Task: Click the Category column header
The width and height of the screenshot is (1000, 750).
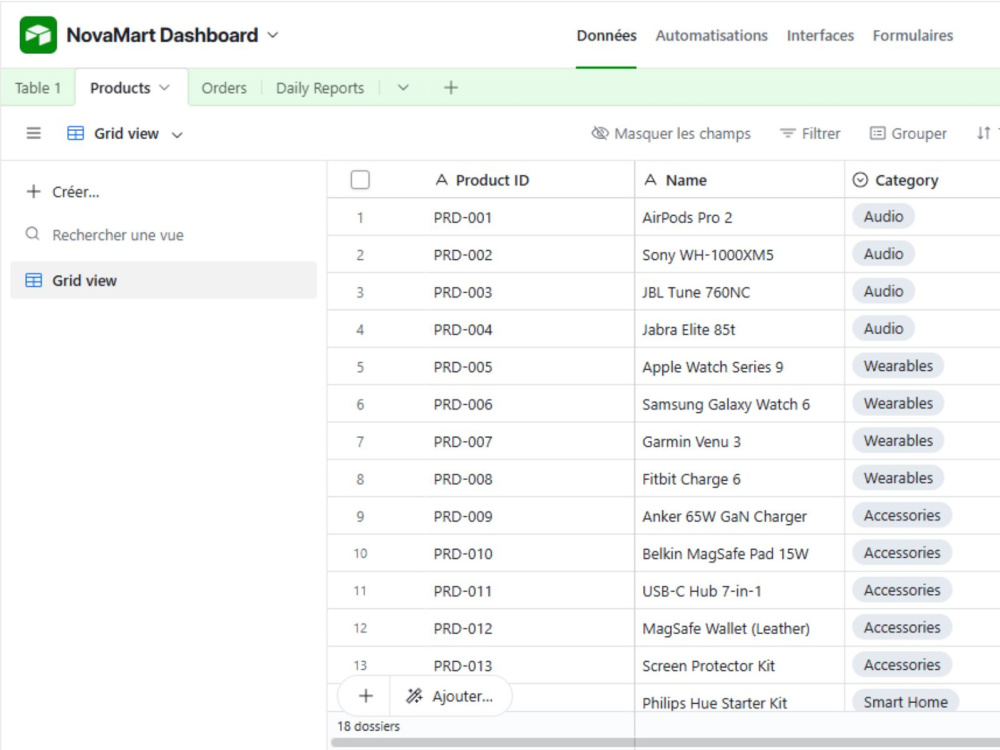Action: [x=922, y=180]
